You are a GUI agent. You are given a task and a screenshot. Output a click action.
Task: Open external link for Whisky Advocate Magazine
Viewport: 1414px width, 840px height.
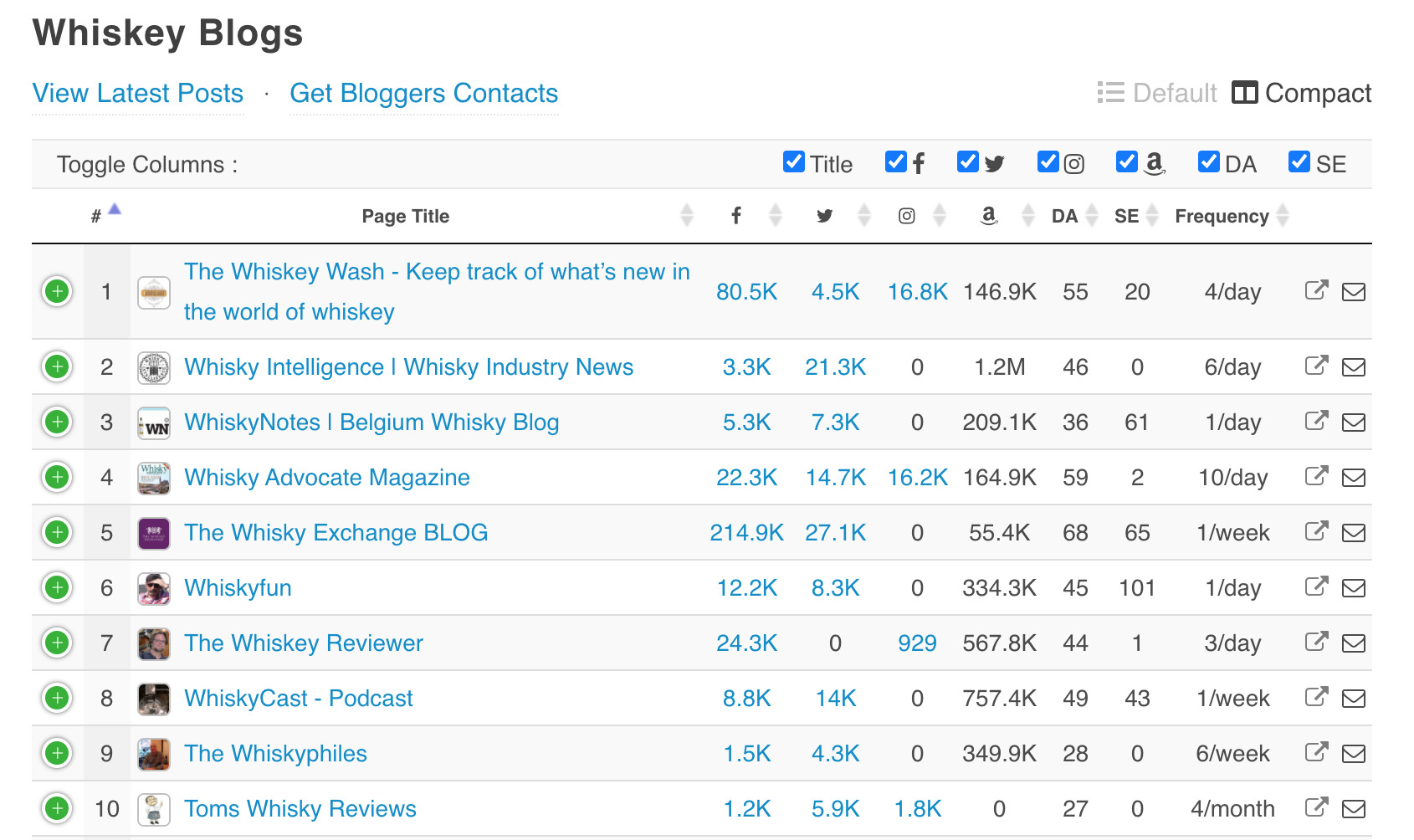click(1316, 476)
